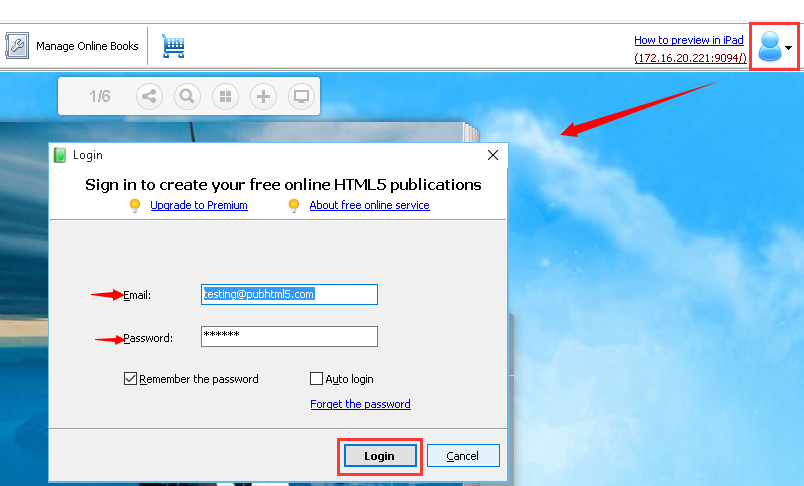The height and width of the screenshot is (486, 804).
Task: Enable Auto login checkbox
Action: [316, 379]
